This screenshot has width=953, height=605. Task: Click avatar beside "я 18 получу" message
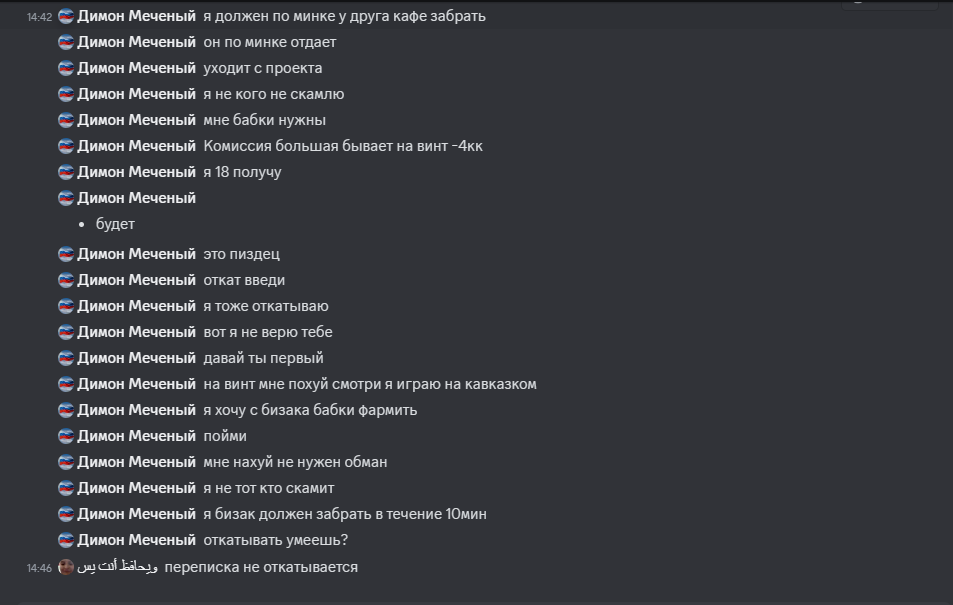tap(66, 172)
